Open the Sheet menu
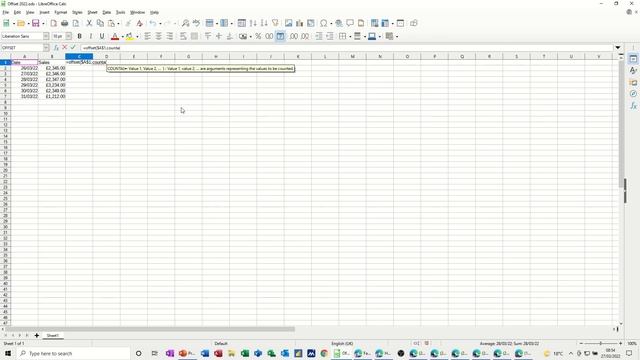 pos(93,12)
